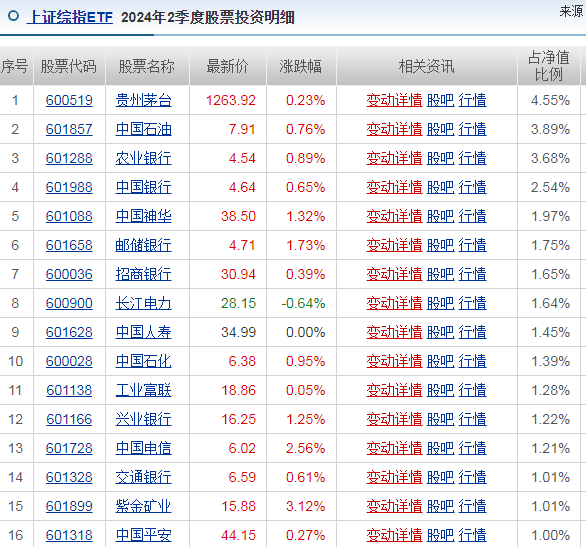Open 中国人寿 stock page
This screenshot has height=547, width=586.
144,332
